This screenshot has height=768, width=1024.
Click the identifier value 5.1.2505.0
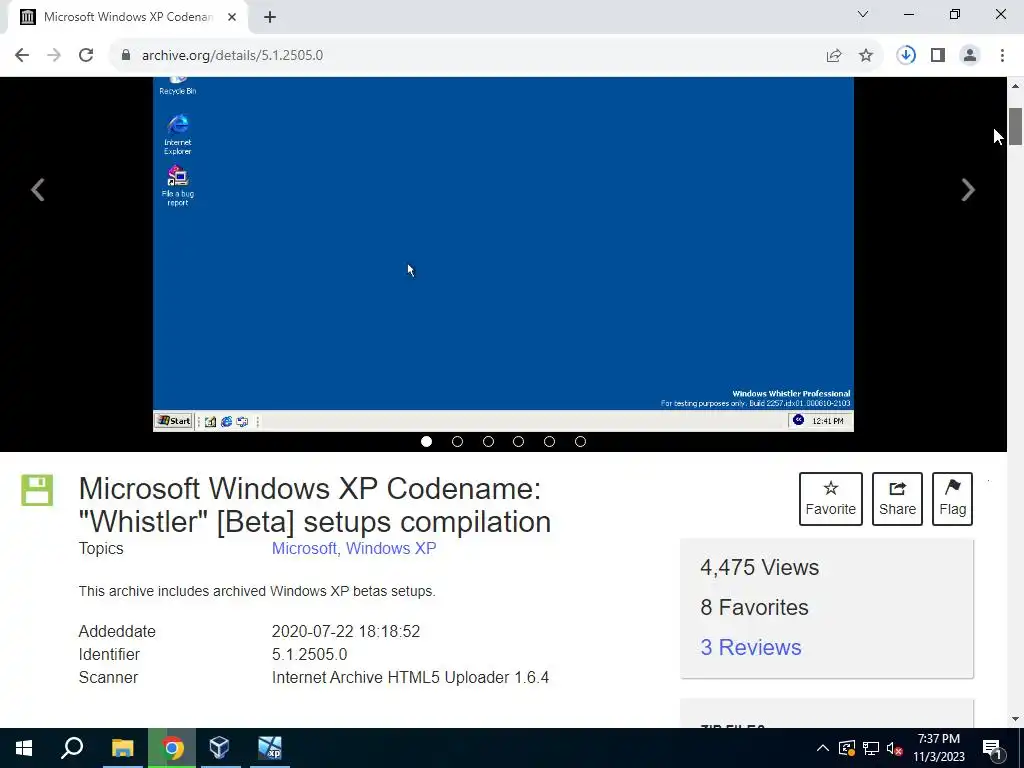[310, 654]
